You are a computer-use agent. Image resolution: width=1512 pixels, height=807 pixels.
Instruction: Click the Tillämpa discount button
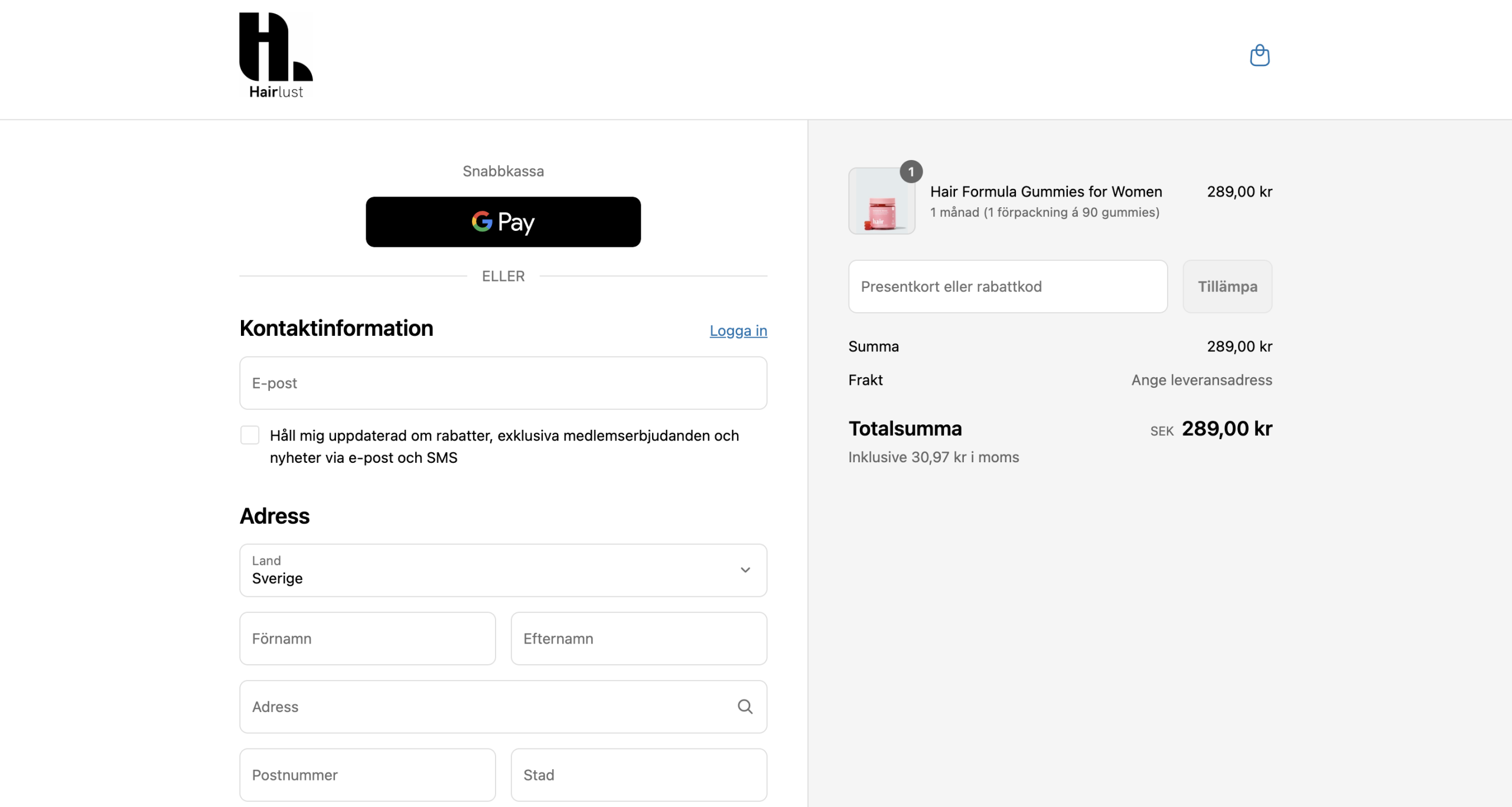(1227, 286)
